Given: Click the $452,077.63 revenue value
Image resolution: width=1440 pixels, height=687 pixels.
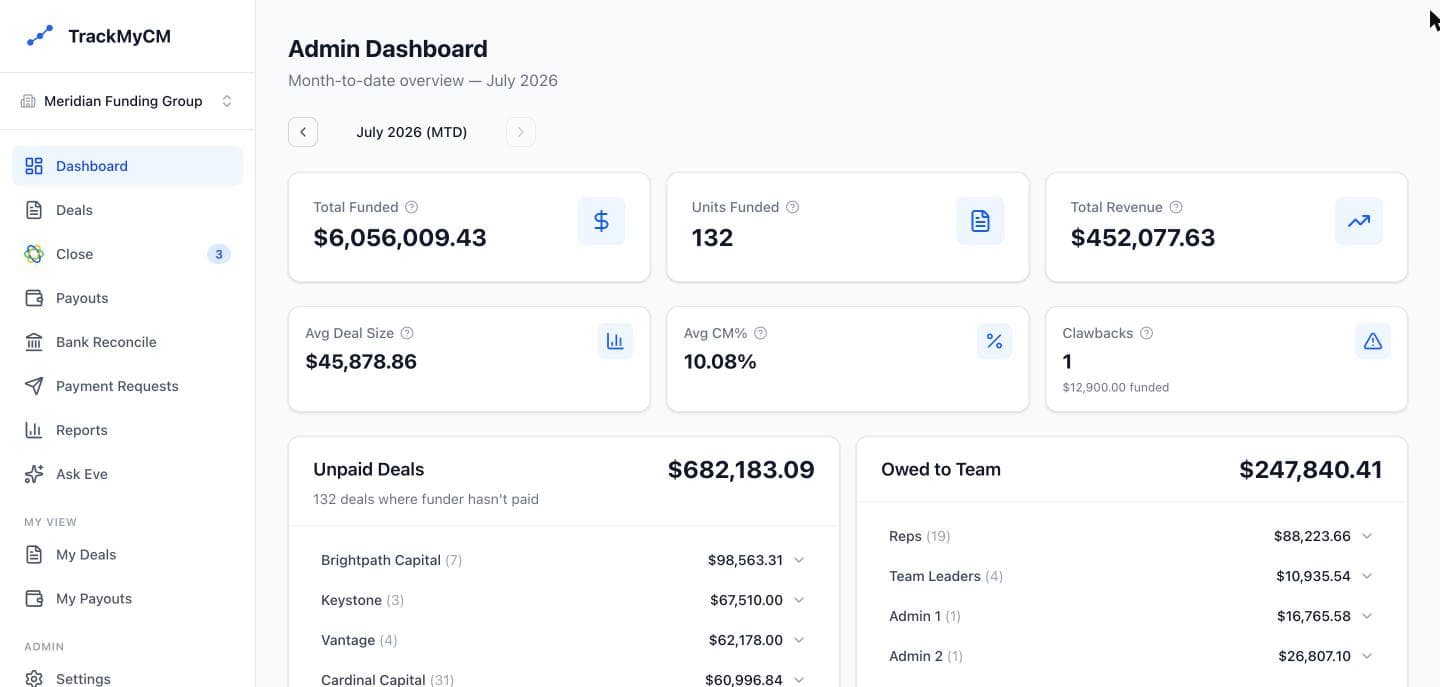Looking at the screenshot, I should coord(1143,238).
